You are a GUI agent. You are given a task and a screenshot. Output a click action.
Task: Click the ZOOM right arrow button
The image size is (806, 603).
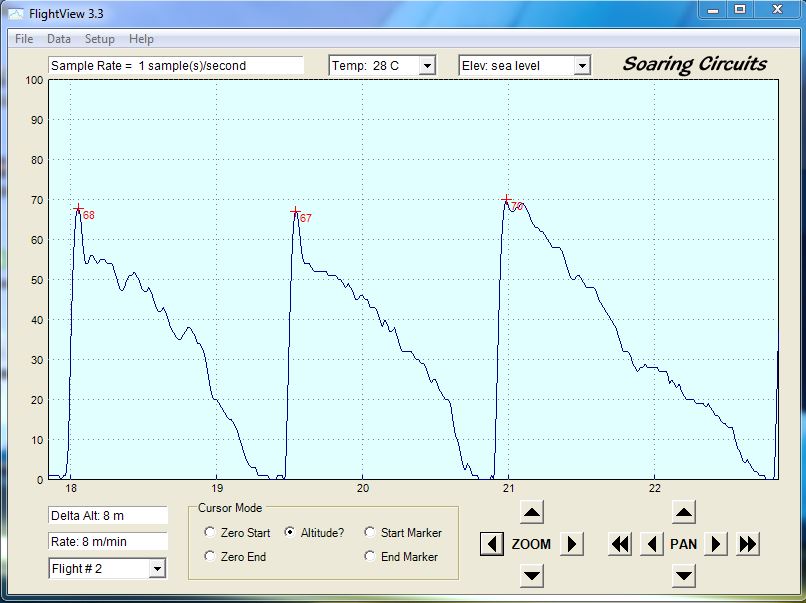pyautogui.click(x=571, y=544)
